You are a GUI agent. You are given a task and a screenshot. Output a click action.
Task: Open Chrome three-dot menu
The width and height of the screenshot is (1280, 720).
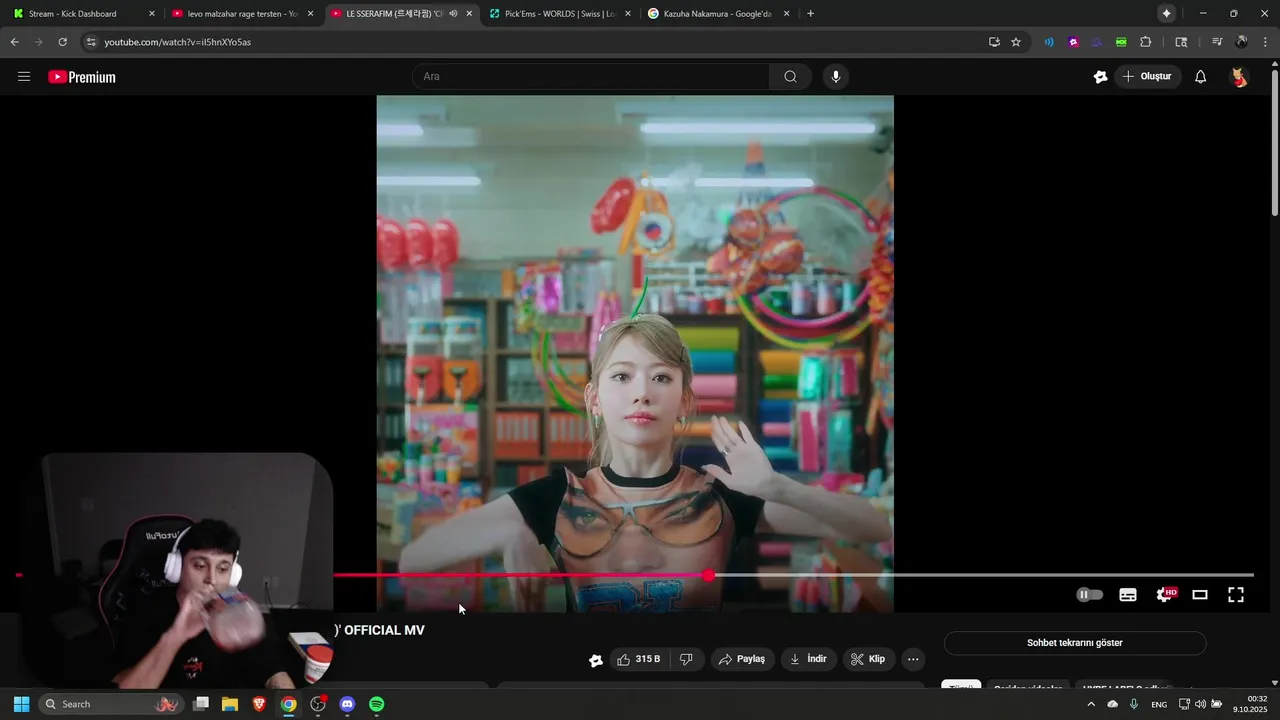tap(1265, 42)
